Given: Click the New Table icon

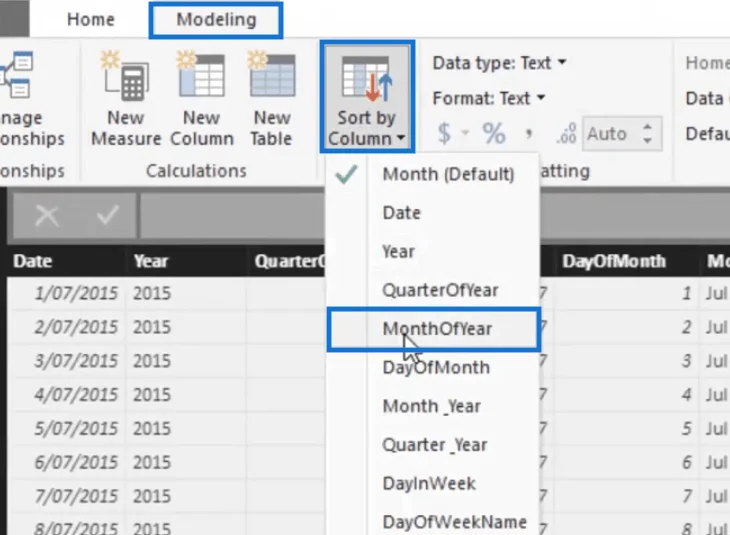Looking at the screenshot, I should click(x=271, y=74).
